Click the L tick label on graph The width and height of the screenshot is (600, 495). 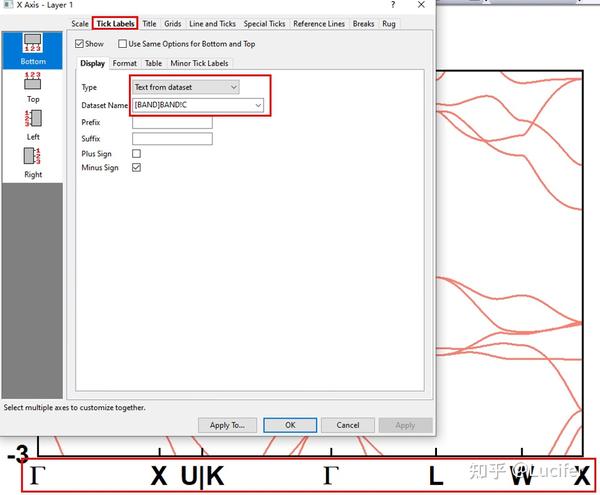point(436,476)
